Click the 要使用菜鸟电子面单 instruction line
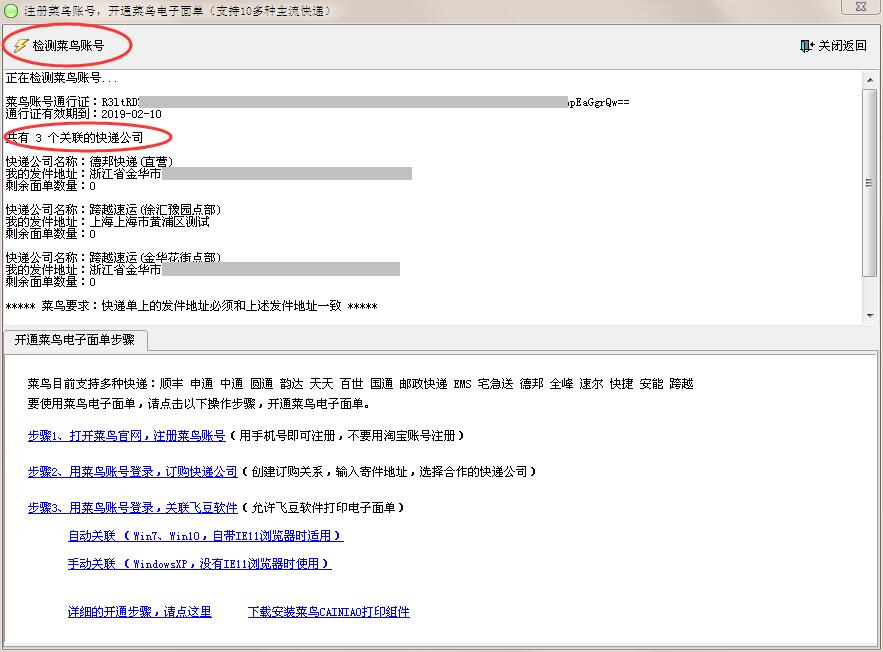The height and width of the screenshot is (652, 883). pos(199,404)
